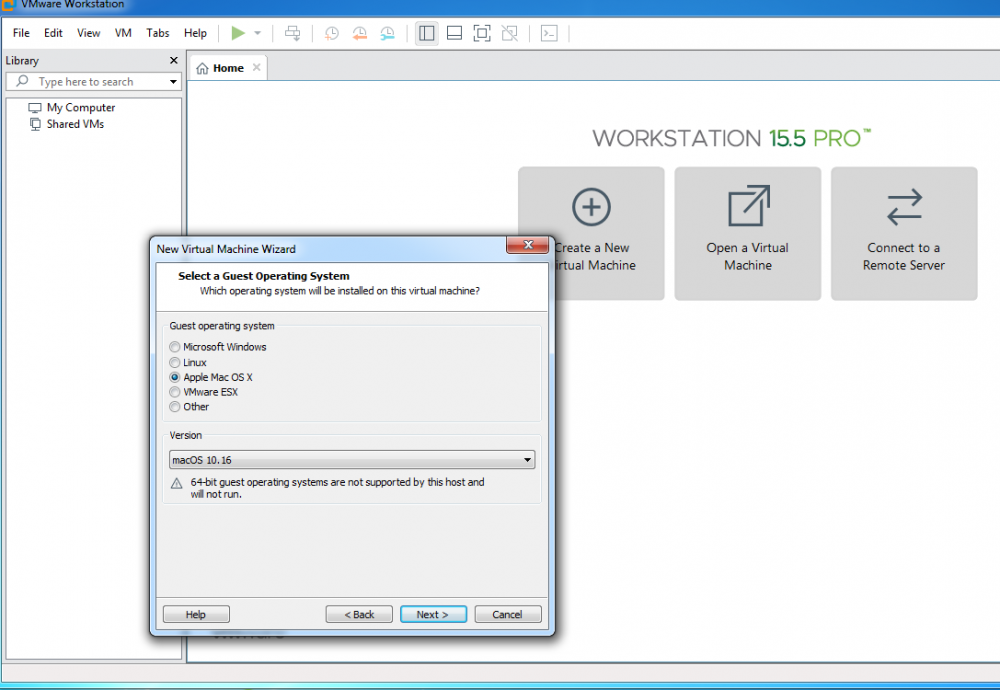Click the Create a New Virtual Machine tile

click(x=591, y=233)
